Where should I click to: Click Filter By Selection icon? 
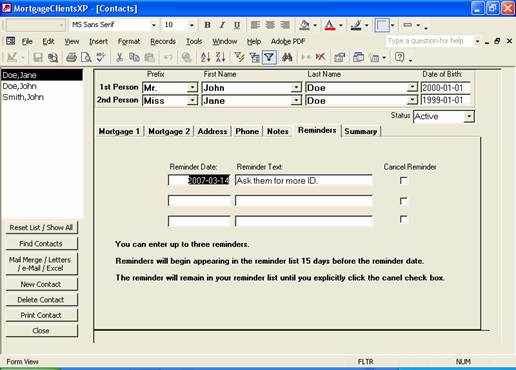(x=239, y=57)
